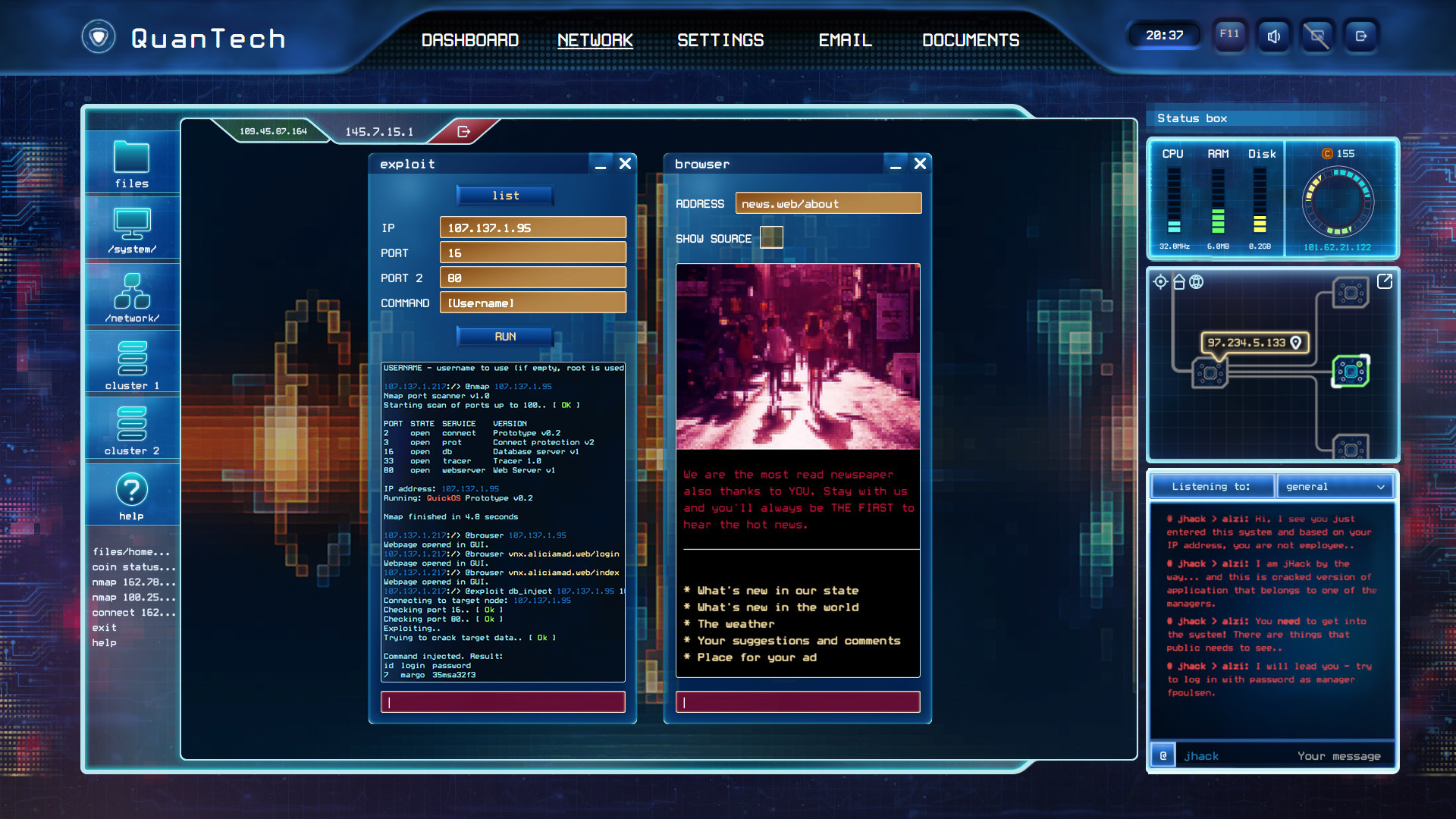Open the SETTINGS menu
The image size is (1456, 819).
[720, 40]
